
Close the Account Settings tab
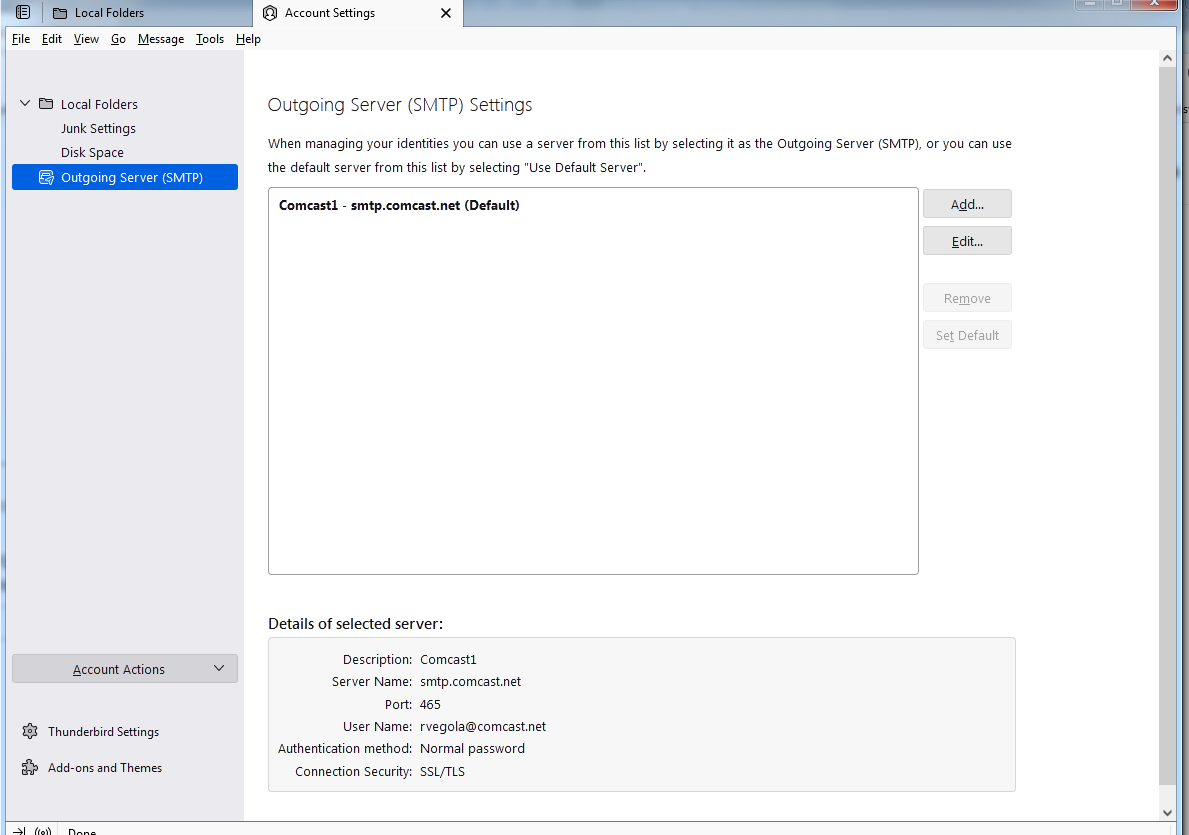coord(446,13)
